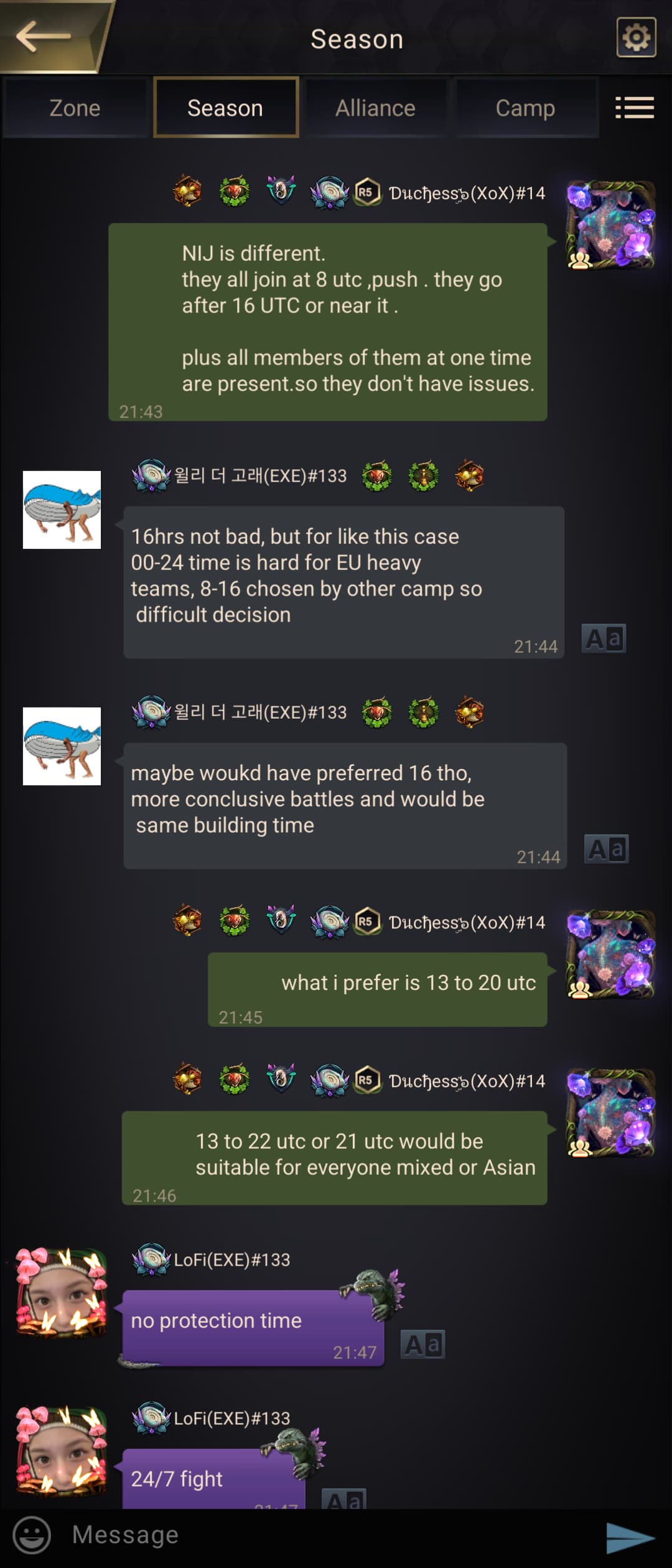Tap Duchess(XoX)#14 name above '13 to 20 utc'
The image size is (672, 1568).
(467, 922)
